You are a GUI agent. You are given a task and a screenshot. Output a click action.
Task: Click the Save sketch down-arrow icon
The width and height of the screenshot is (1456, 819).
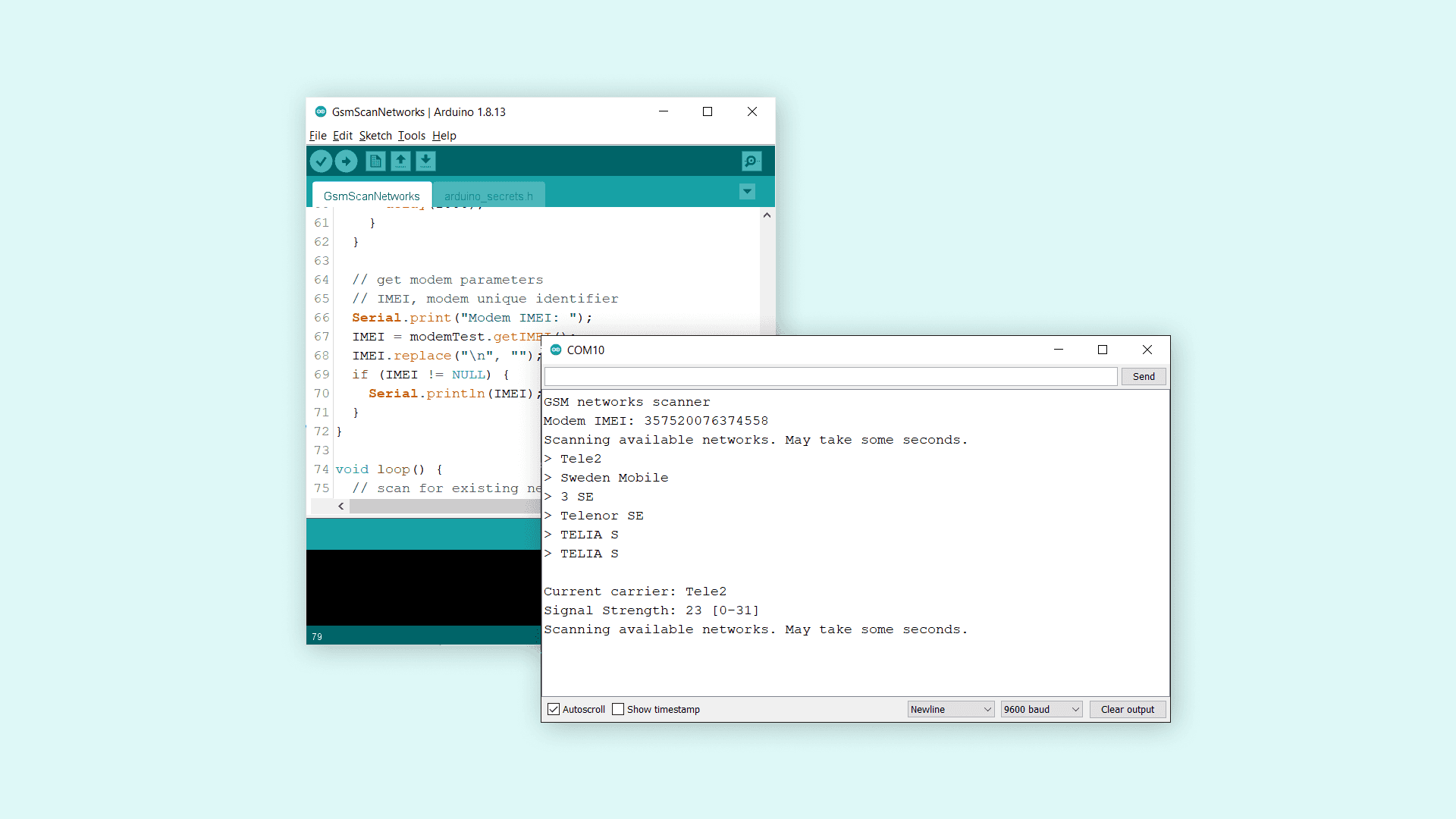click(425, 161)
